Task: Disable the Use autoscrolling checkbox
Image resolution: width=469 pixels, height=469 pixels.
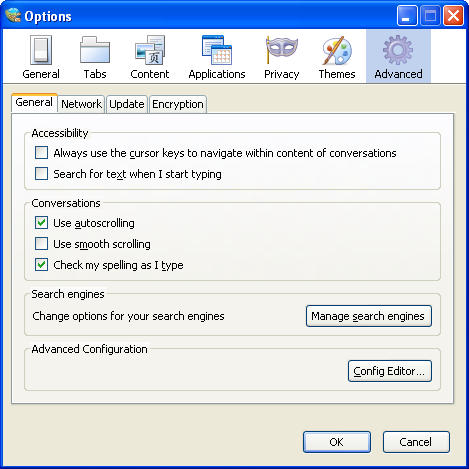Action: coord(41,222)
